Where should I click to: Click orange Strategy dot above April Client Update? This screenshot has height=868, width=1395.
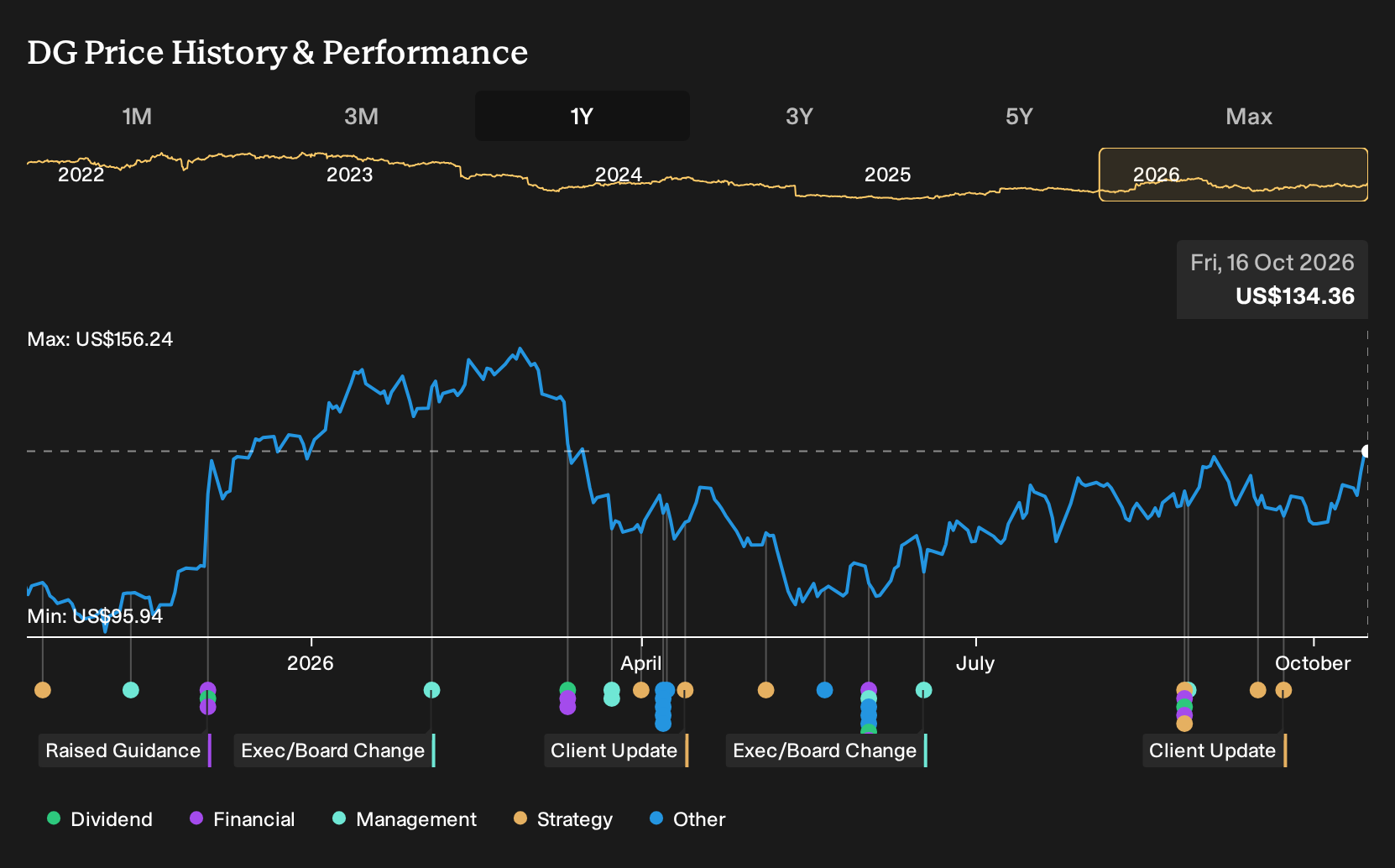tap(685, 690)
